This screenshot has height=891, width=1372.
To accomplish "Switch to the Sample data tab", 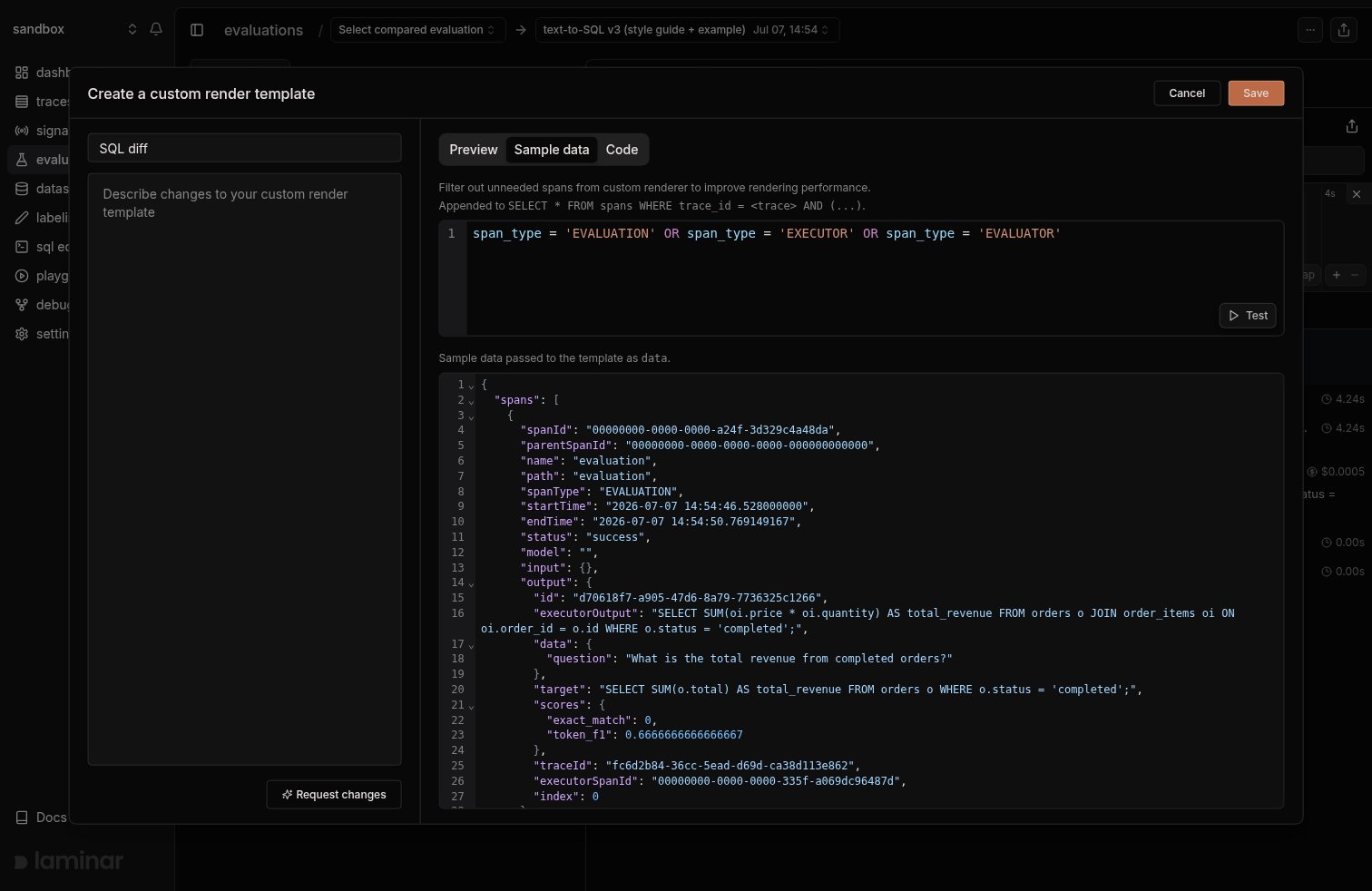I will pos(552,150).
